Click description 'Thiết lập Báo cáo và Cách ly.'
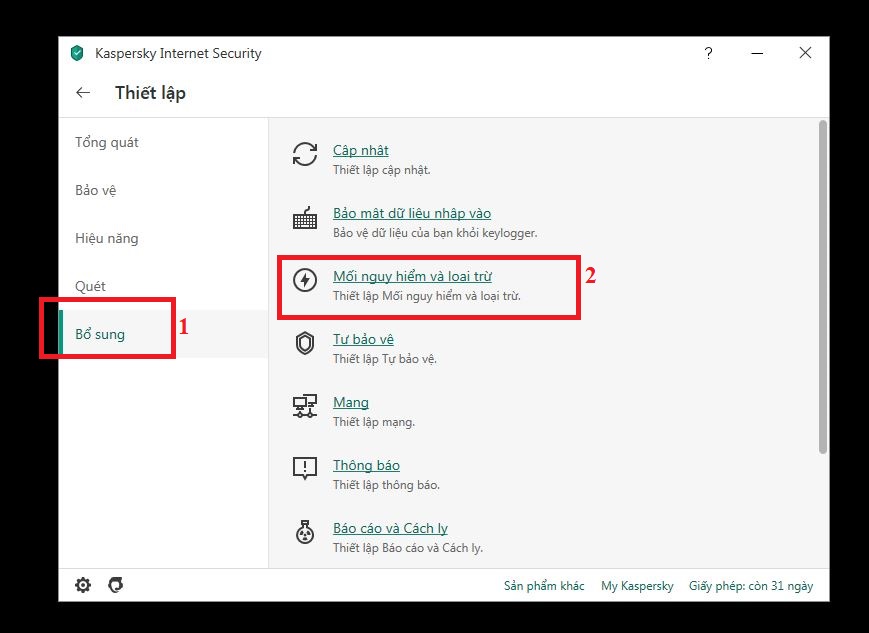 (408, 548)
